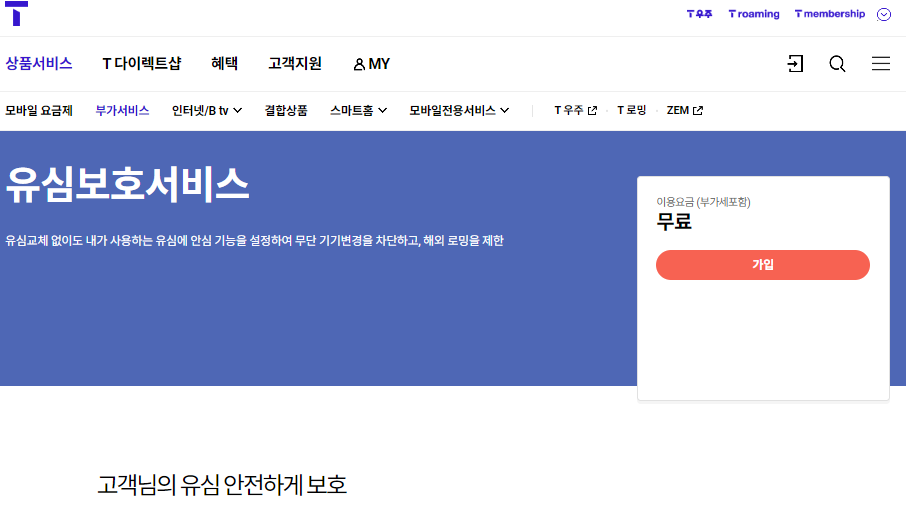Select the 고객지원 menu item
906x505 pixels.
[x=295, y=64]
